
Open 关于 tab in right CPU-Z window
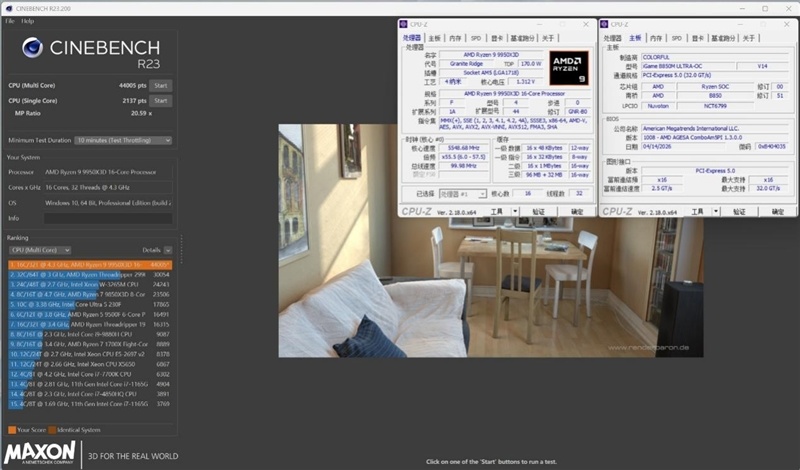click(749, 38)
